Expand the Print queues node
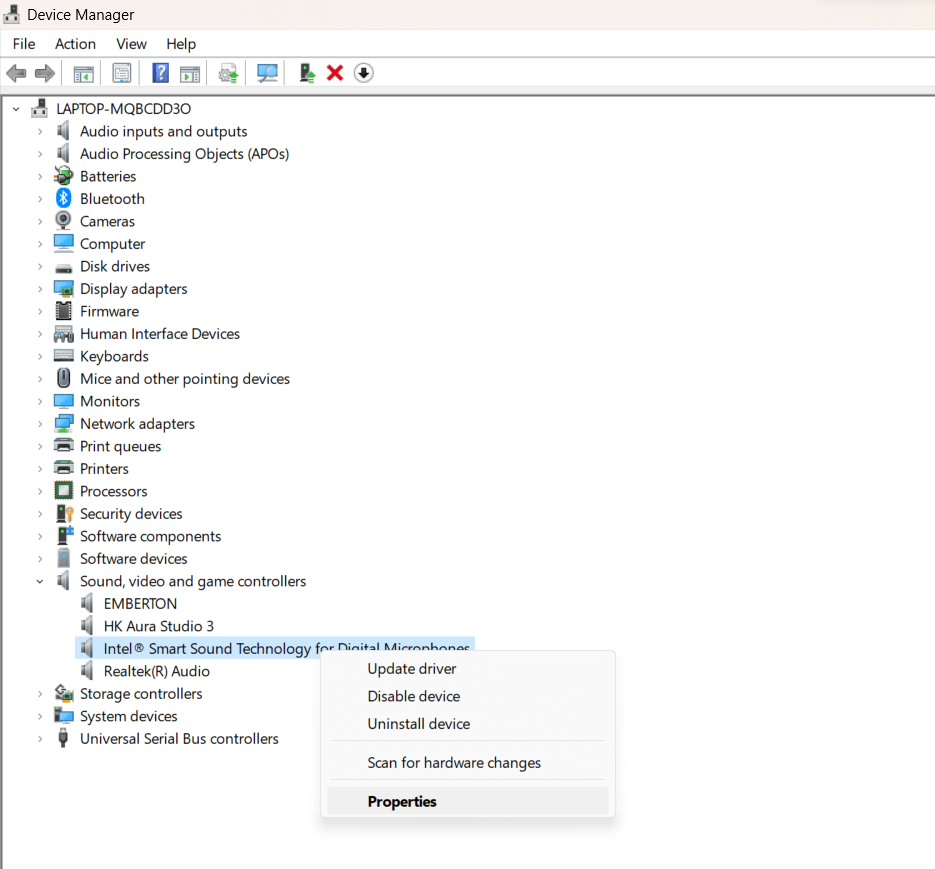 [40, 446]
